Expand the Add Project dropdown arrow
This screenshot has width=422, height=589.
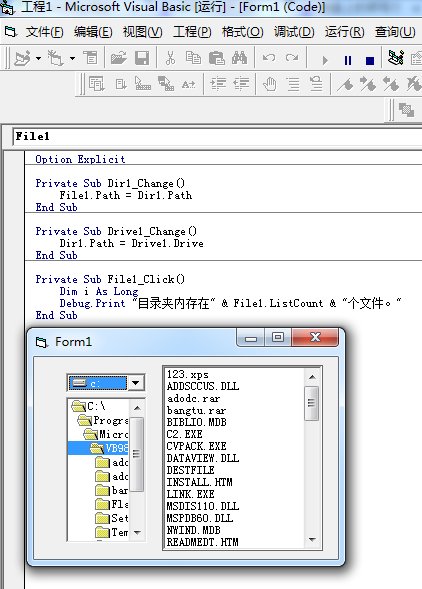[x=38, y=59]
